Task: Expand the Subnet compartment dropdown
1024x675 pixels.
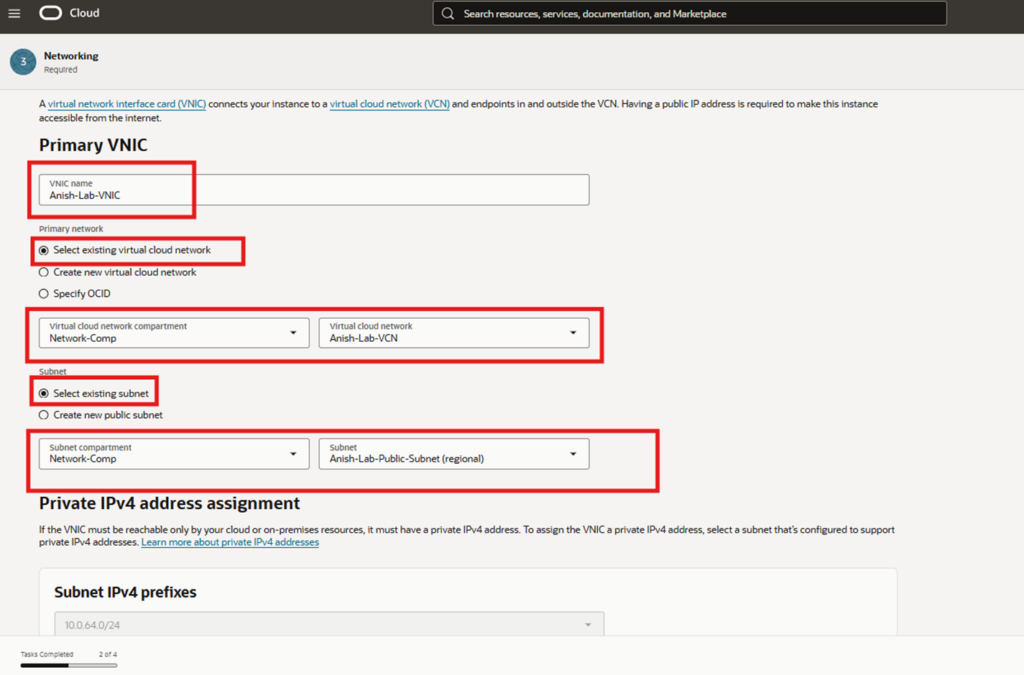Action: point(174,454)
